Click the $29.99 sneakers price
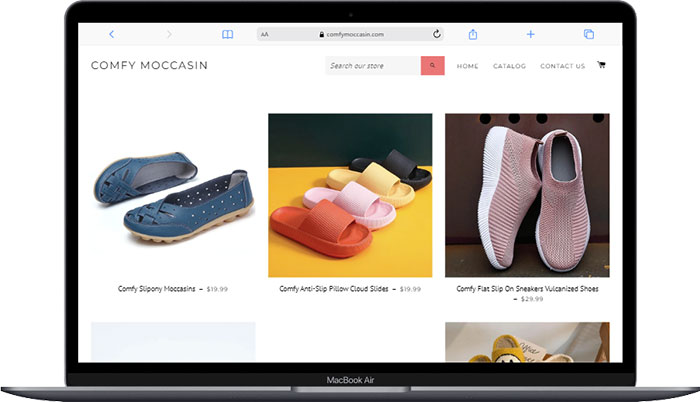The width and height of the screenshot is (700, 402). pos(532,299)
